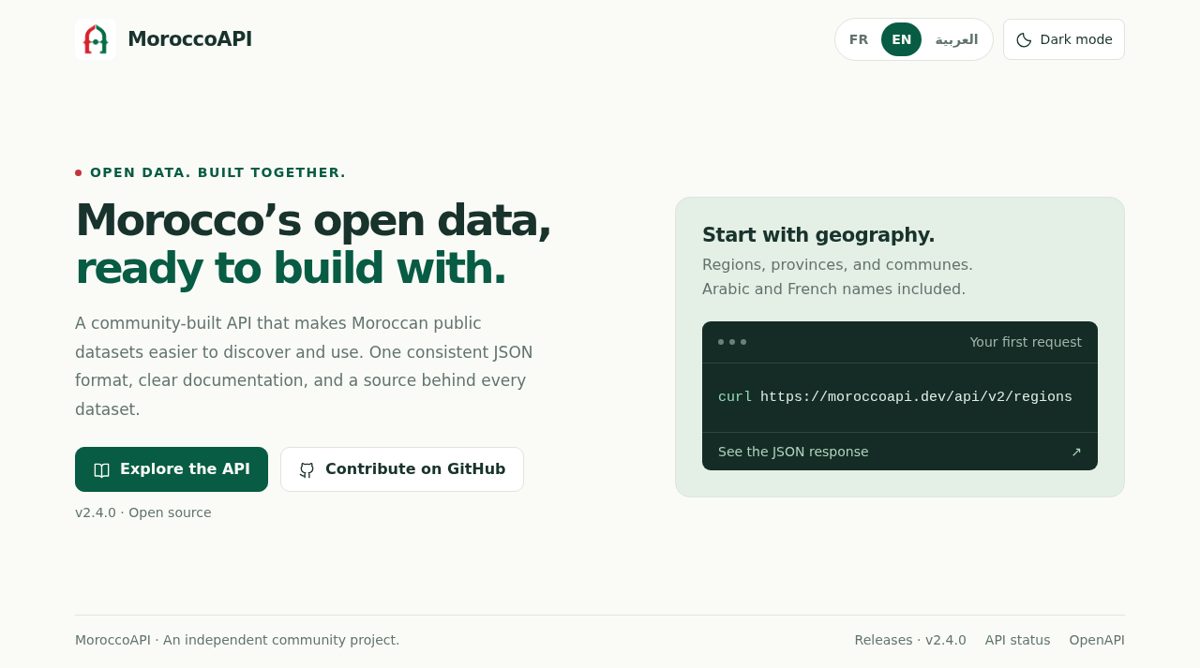Click "OPEN DATA. BUILT TOGETHER." tagline
The width and height of the screenshot is (1200, 668).
click(218, 173)
